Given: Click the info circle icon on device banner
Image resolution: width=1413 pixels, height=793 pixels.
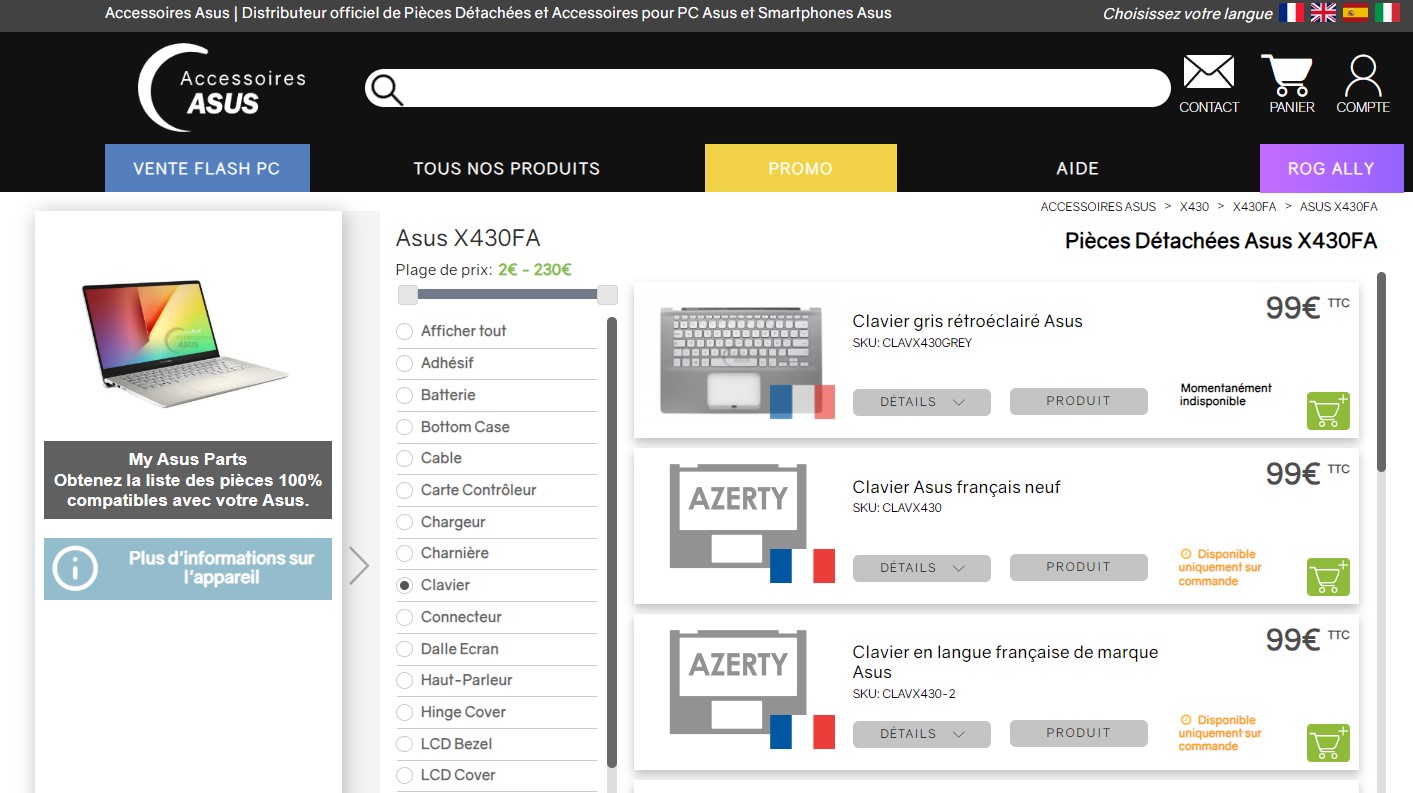Looking at the screenshot, I should pos(76,568).
